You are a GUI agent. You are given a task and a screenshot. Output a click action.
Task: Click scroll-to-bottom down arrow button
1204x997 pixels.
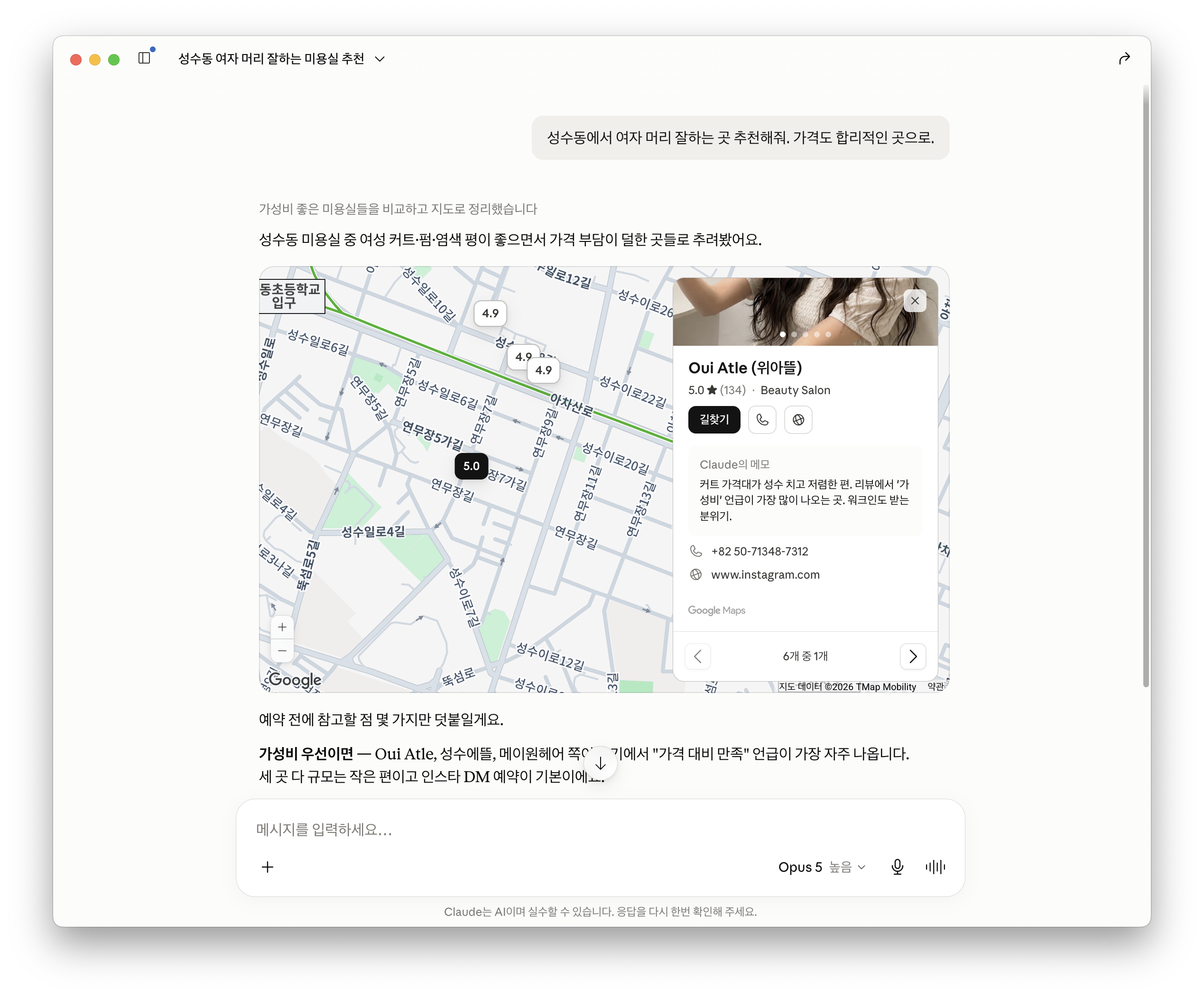pyautogui.click(x=600, y=764)
